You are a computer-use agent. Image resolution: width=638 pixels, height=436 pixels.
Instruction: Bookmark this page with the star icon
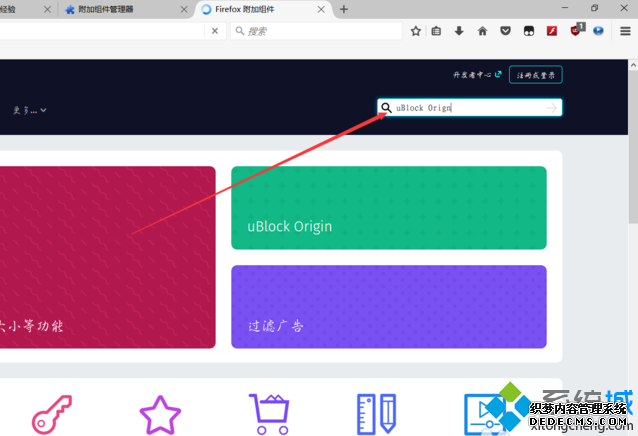416,31
